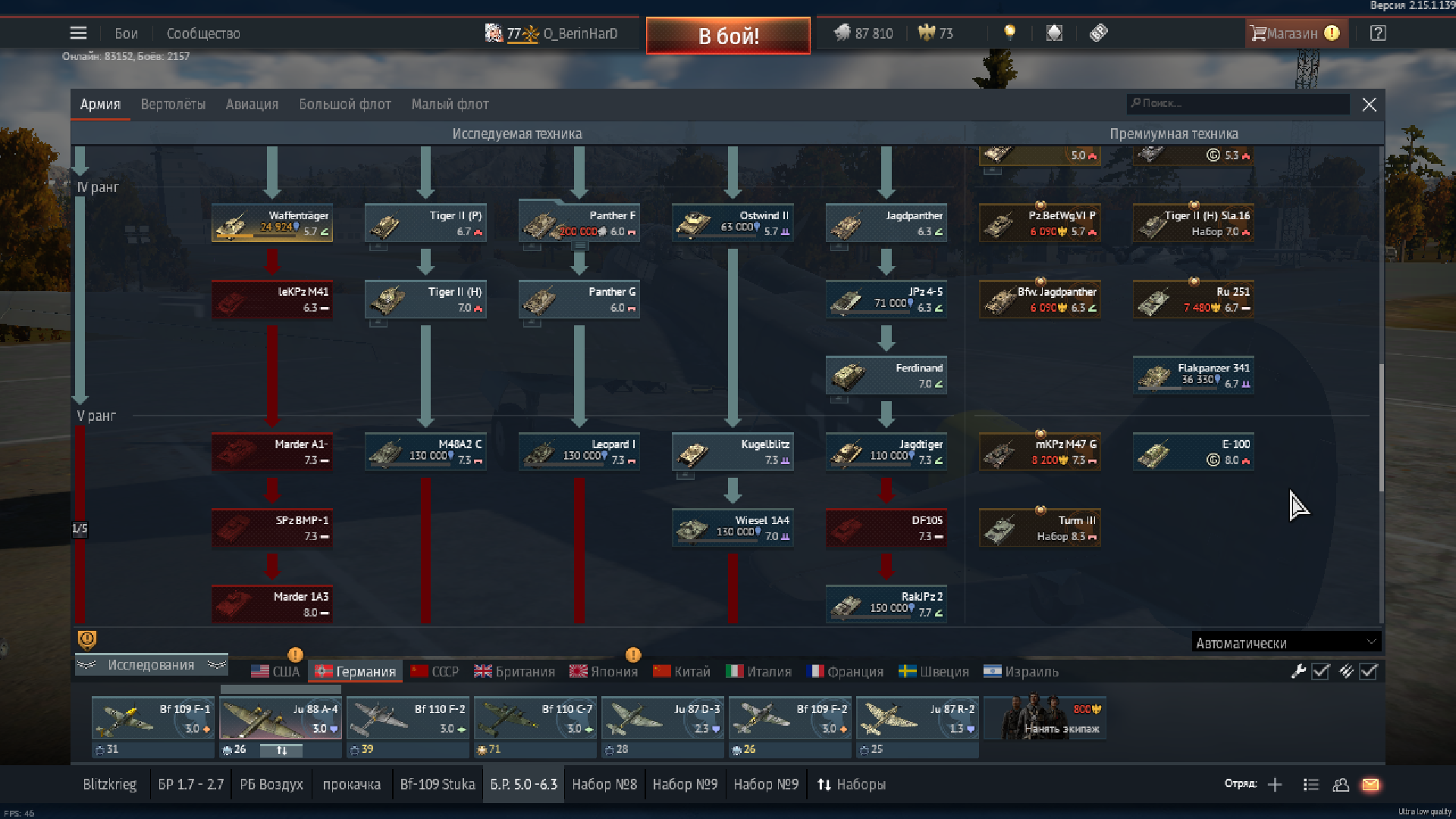Collapse the Исследования panel toggle
1456x819 pixels.
[x=151, y=665]
